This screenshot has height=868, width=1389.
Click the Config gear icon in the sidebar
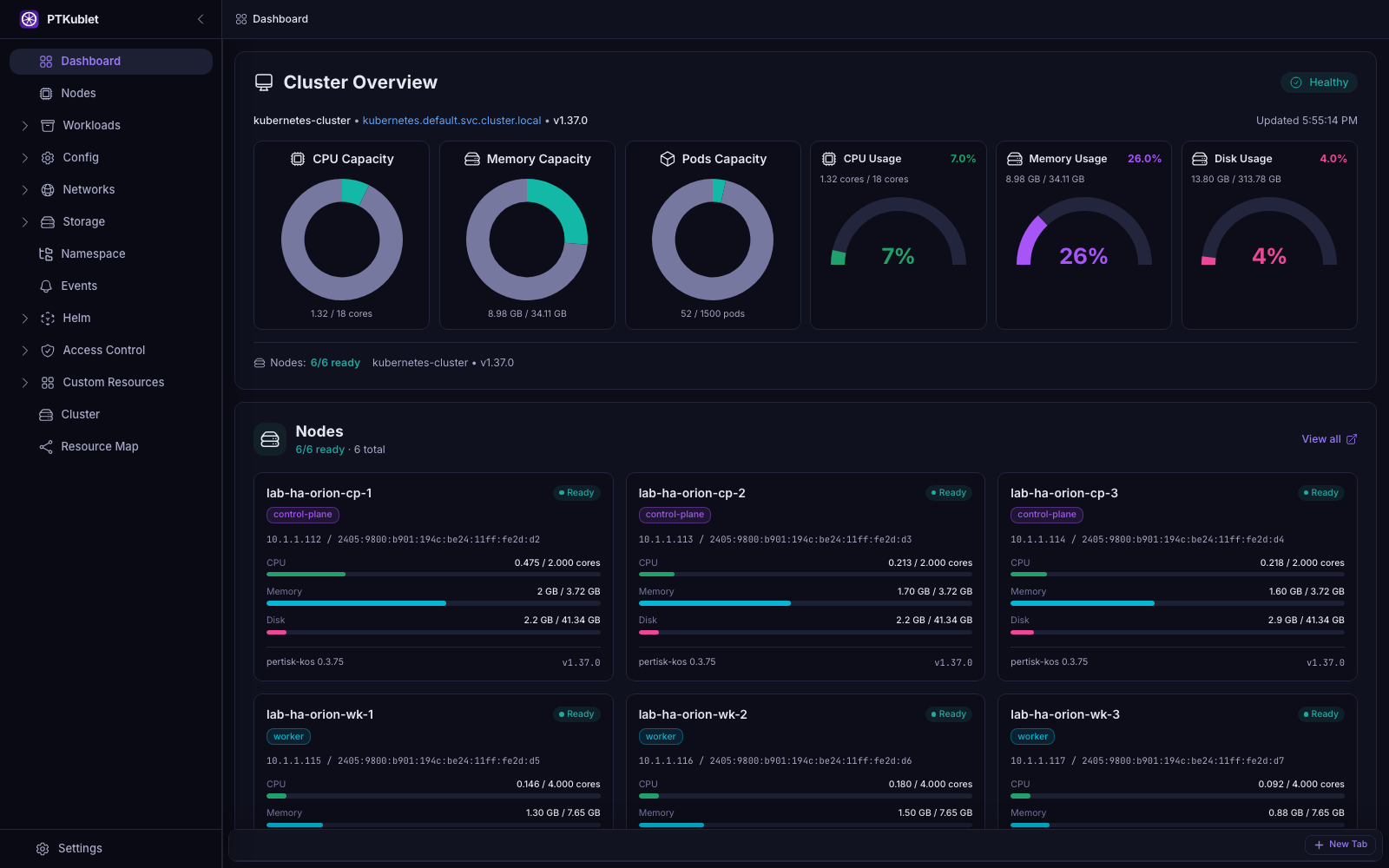tap(48, 158)
